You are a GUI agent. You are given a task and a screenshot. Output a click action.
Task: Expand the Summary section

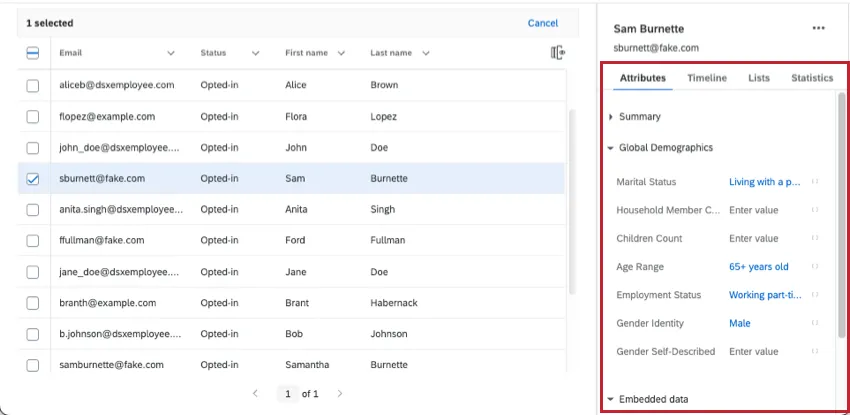coord(611,117)
